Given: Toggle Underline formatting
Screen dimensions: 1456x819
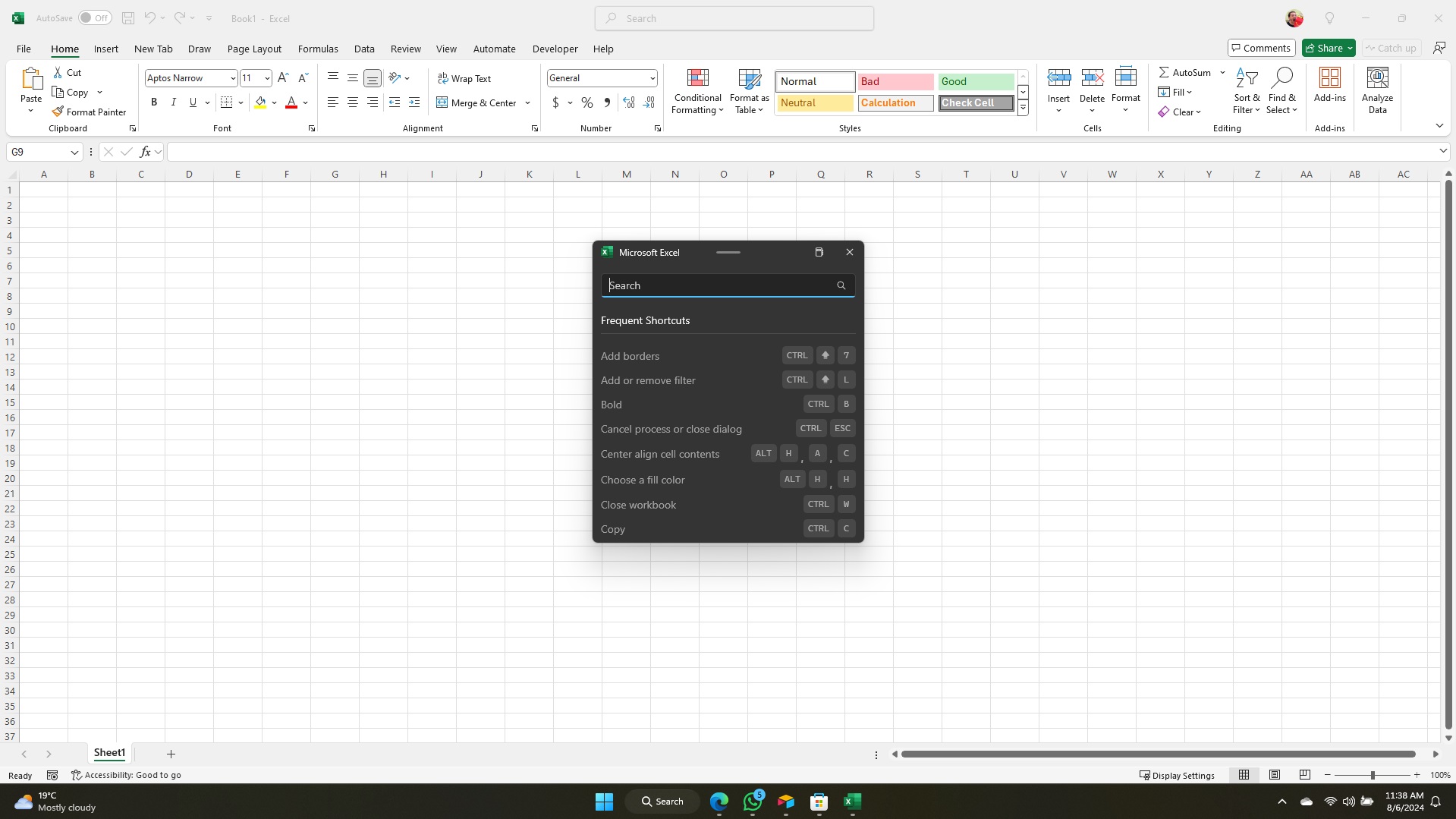Looking at the screenshot, I should [x=193, y=102].
